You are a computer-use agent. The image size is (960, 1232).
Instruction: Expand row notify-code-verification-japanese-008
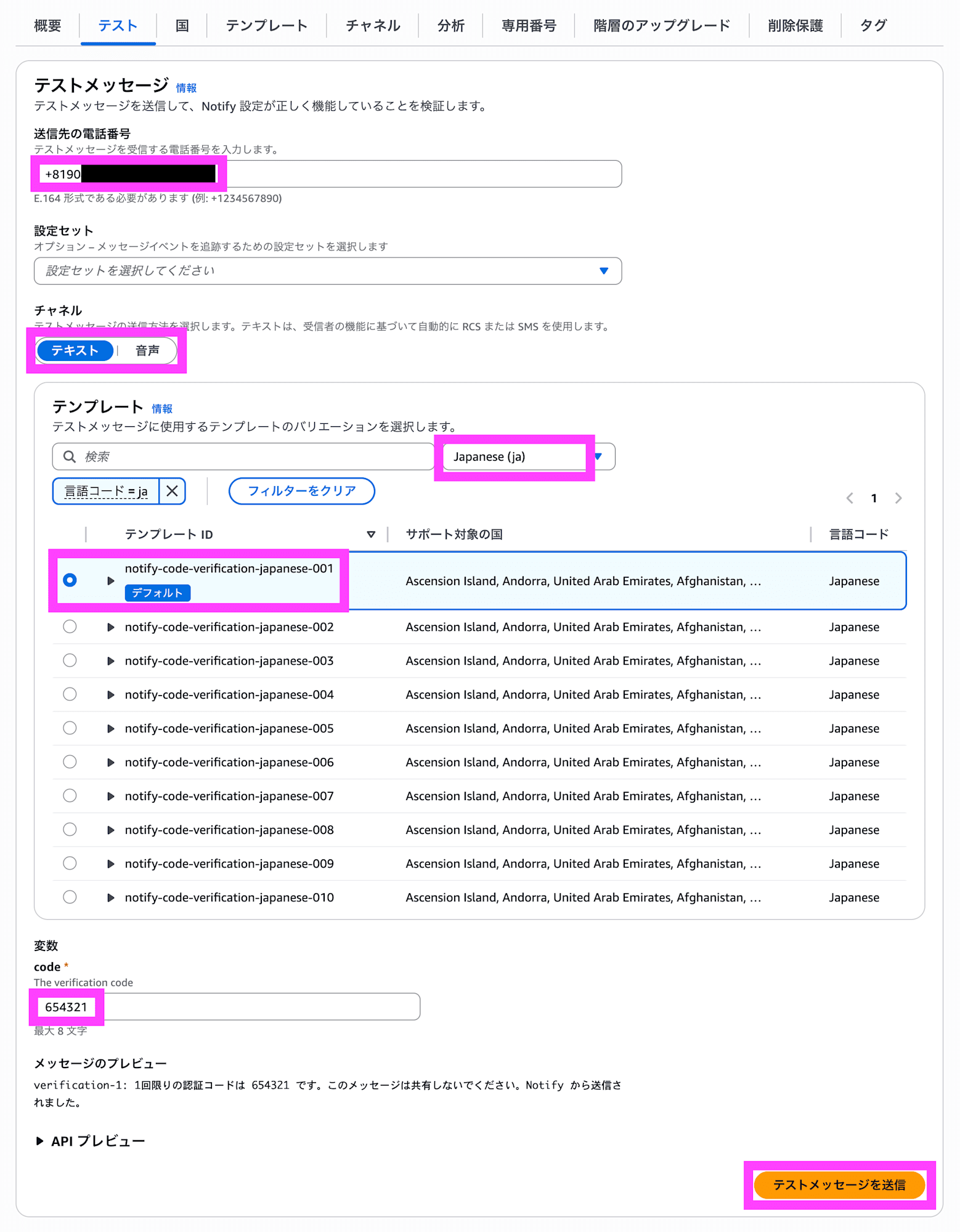110,830
